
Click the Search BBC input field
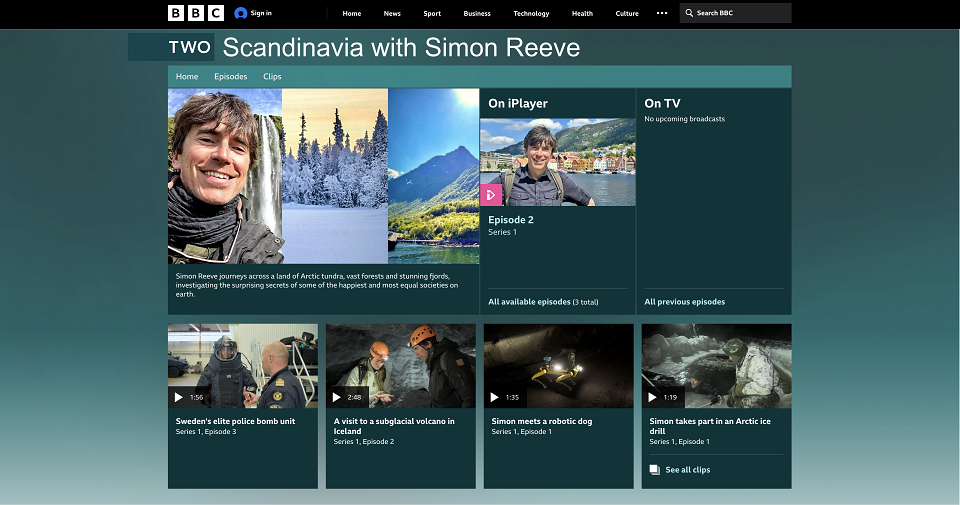click(735, 13)
